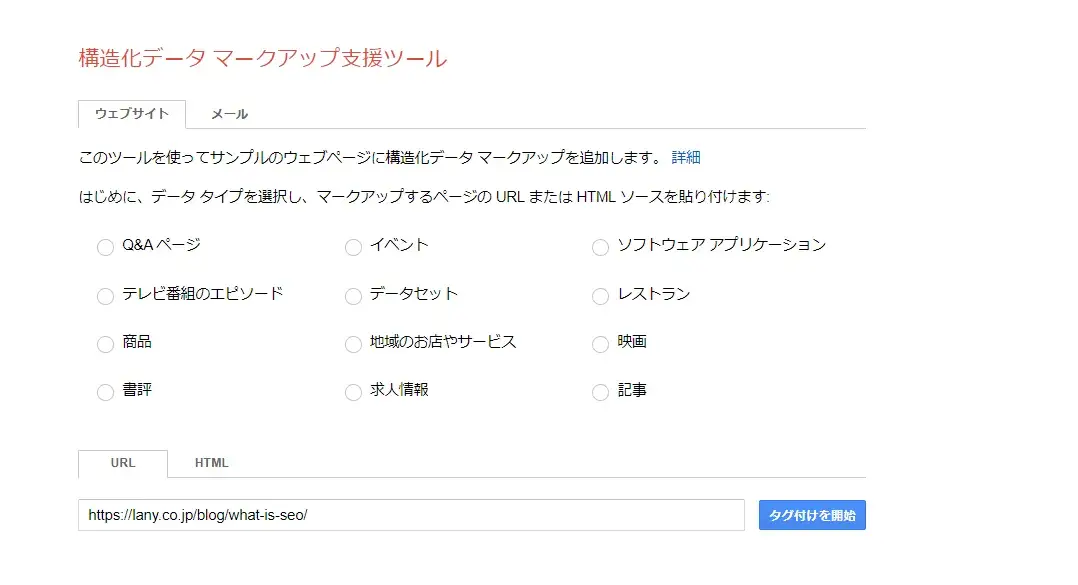Click the 構造化データ マークアップ支援ツール heading
The width and height of the screenshot is (1078, 585).
pyautogui.click(x=259, y=58)
